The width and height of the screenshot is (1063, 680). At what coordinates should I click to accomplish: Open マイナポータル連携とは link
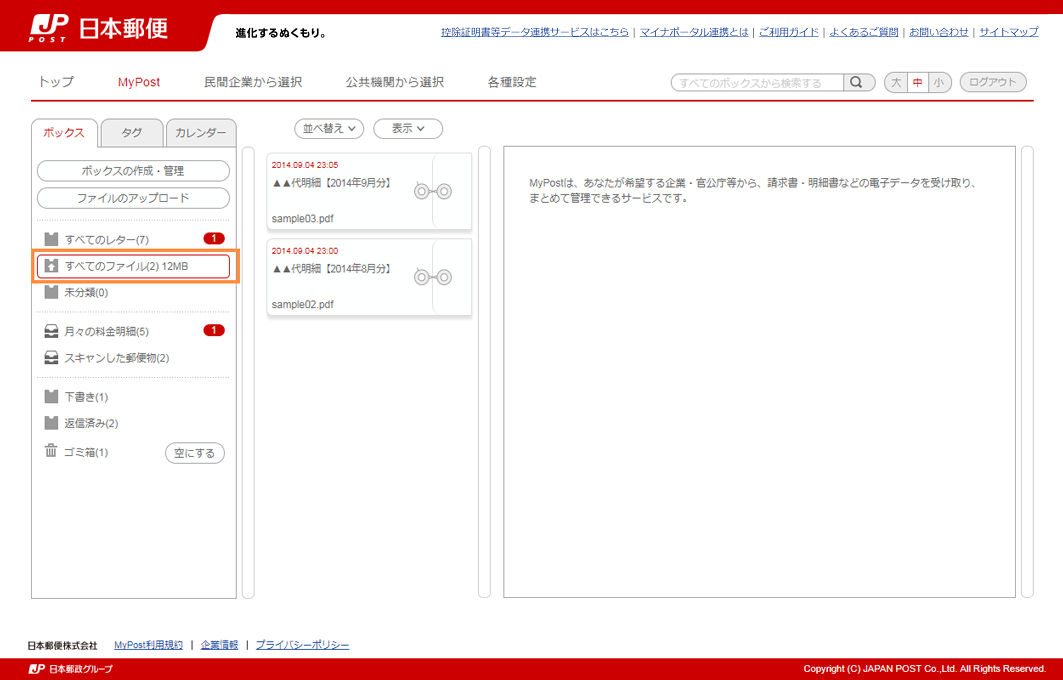point(694,32)
